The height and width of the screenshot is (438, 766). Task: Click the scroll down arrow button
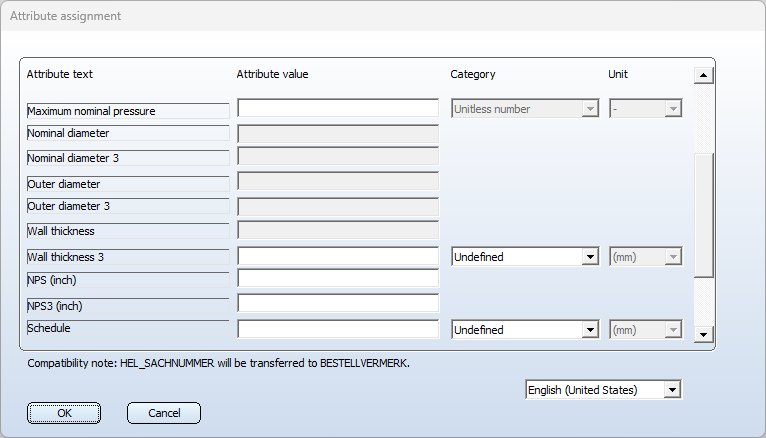pos(703,334)
